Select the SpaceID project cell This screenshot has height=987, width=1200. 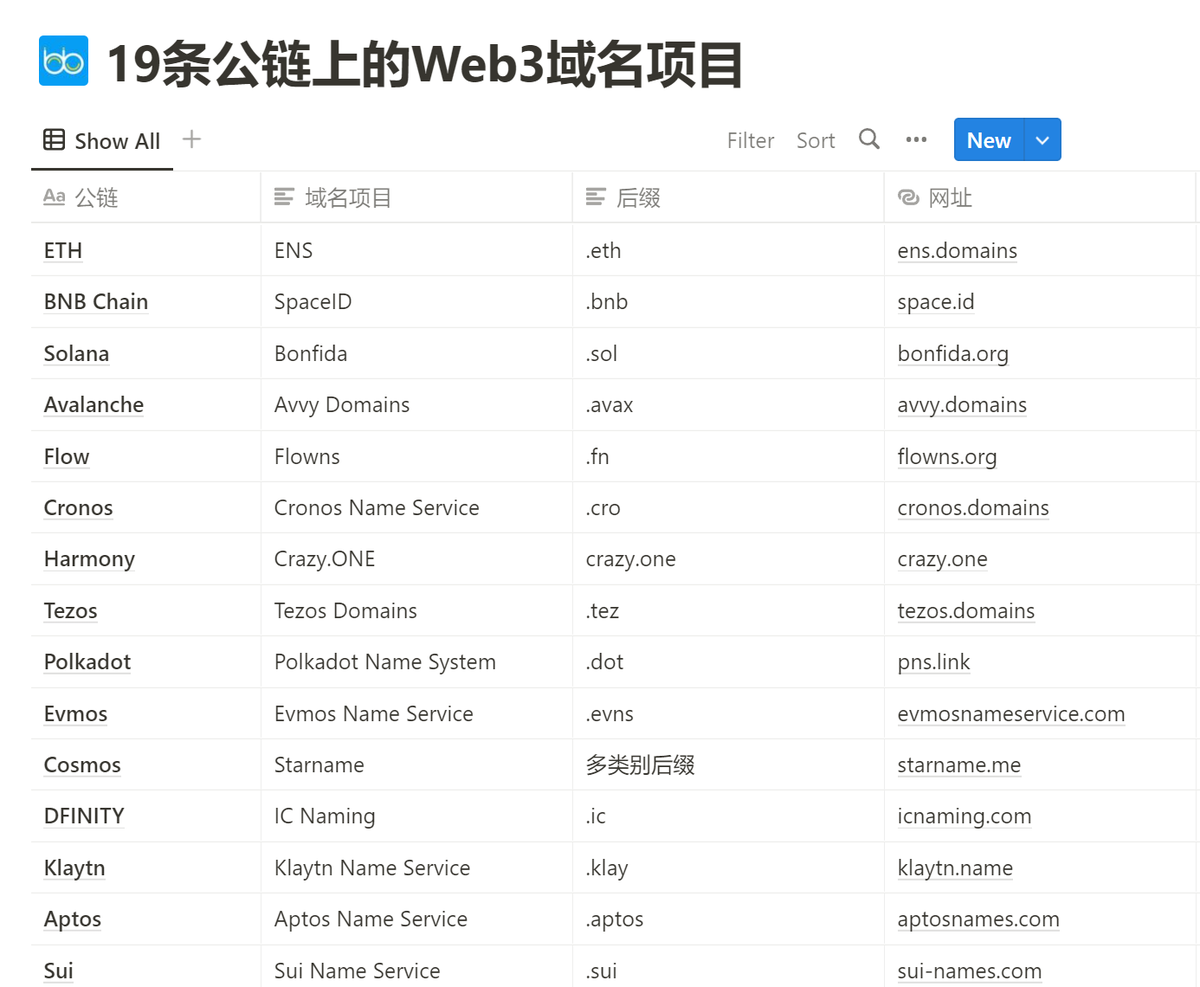416,301
